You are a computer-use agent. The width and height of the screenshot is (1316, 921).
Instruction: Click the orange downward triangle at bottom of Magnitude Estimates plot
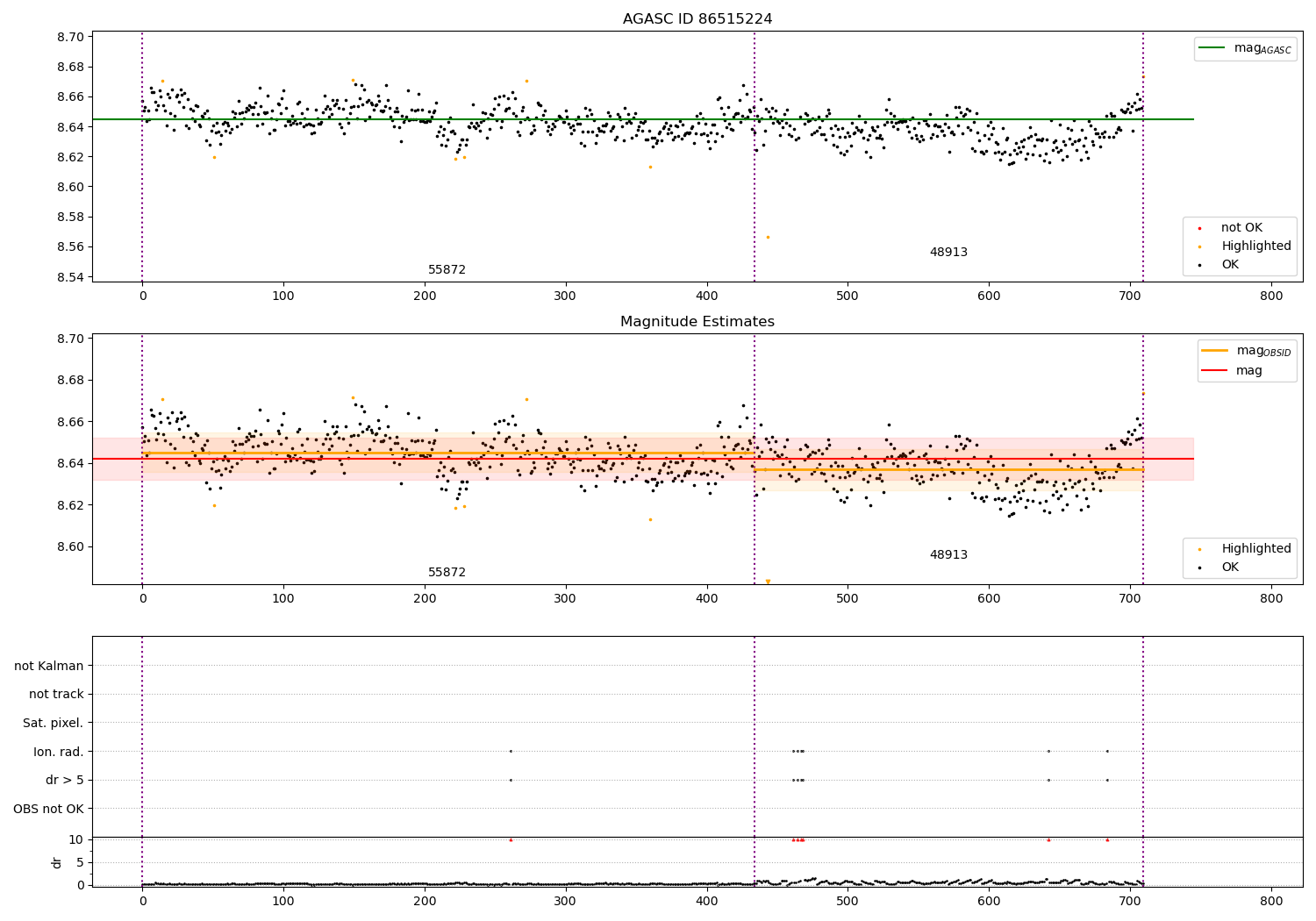[768, 582]
